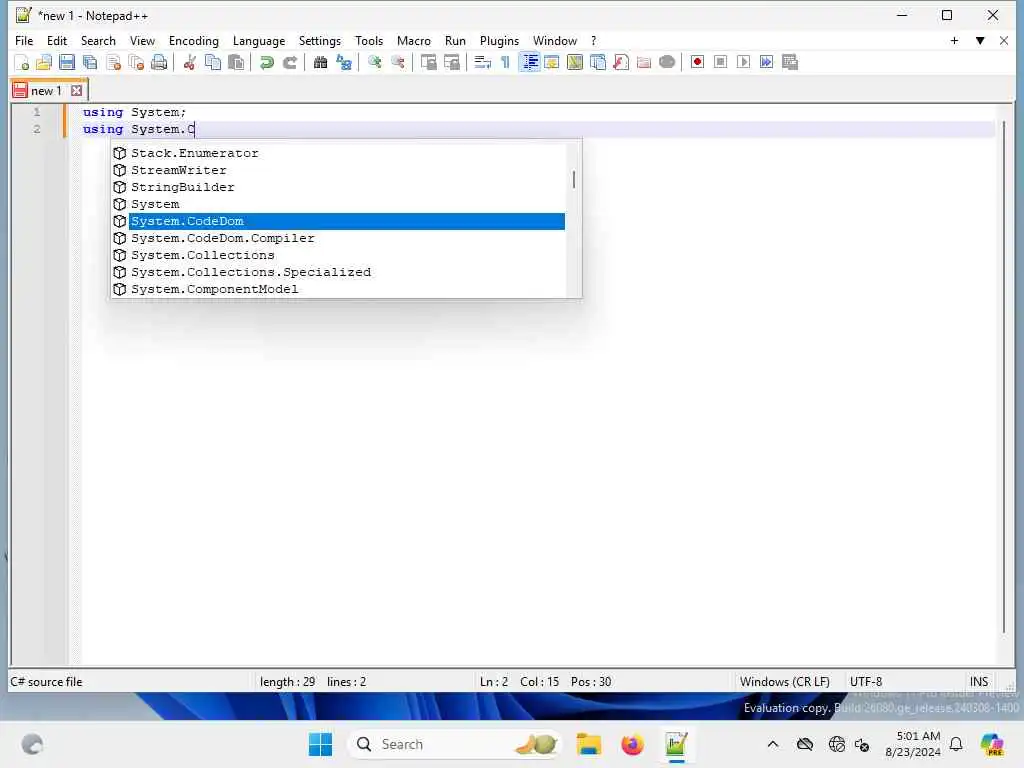Screen dimensions: 1024x768
Task: Open the Document Map toolbar icon
Action: click(575, 62)
